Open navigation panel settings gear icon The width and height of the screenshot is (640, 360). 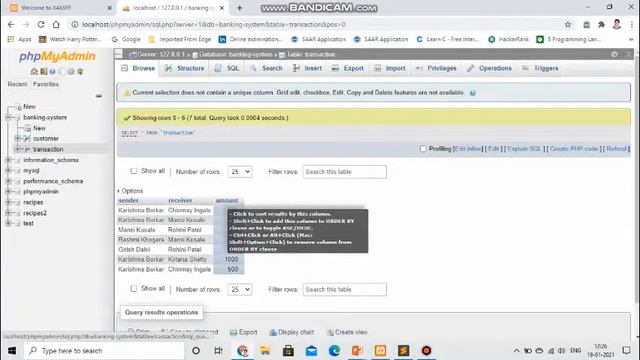pos(71,71)
